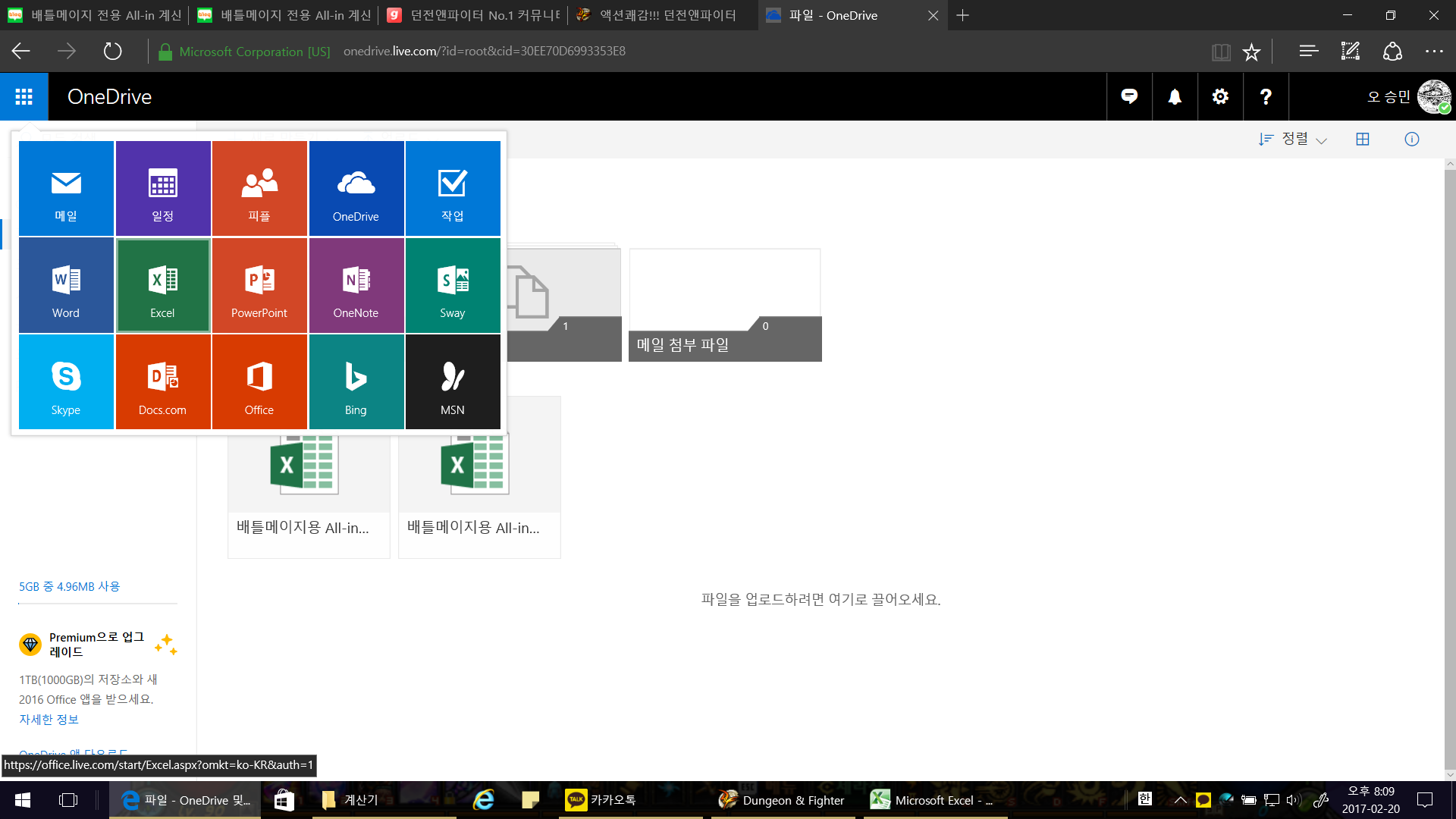
Task: Launch the Sway app tile
Action: pos(453,286)
